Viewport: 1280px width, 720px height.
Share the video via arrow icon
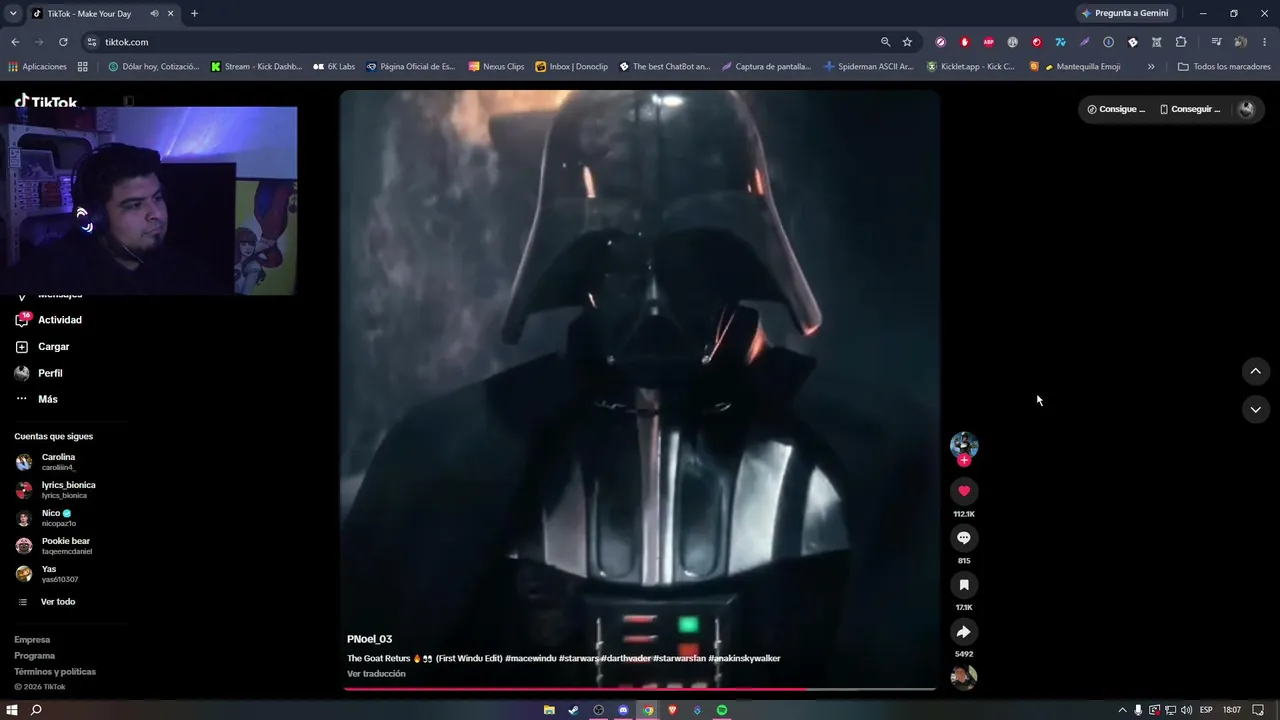(964, 632)
